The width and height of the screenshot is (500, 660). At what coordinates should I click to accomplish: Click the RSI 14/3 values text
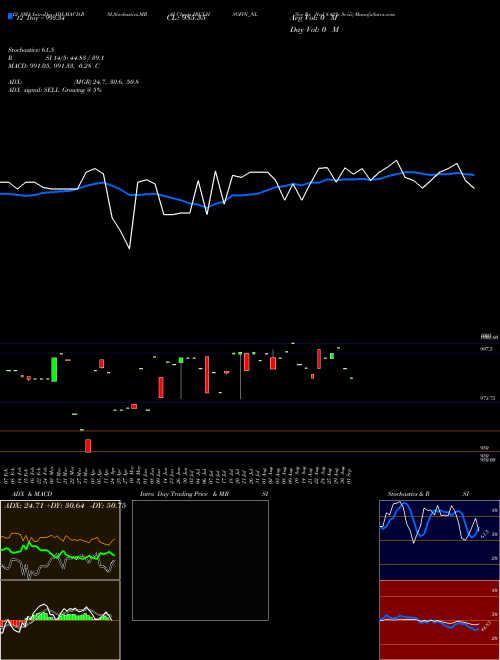[x=75, y=58]
